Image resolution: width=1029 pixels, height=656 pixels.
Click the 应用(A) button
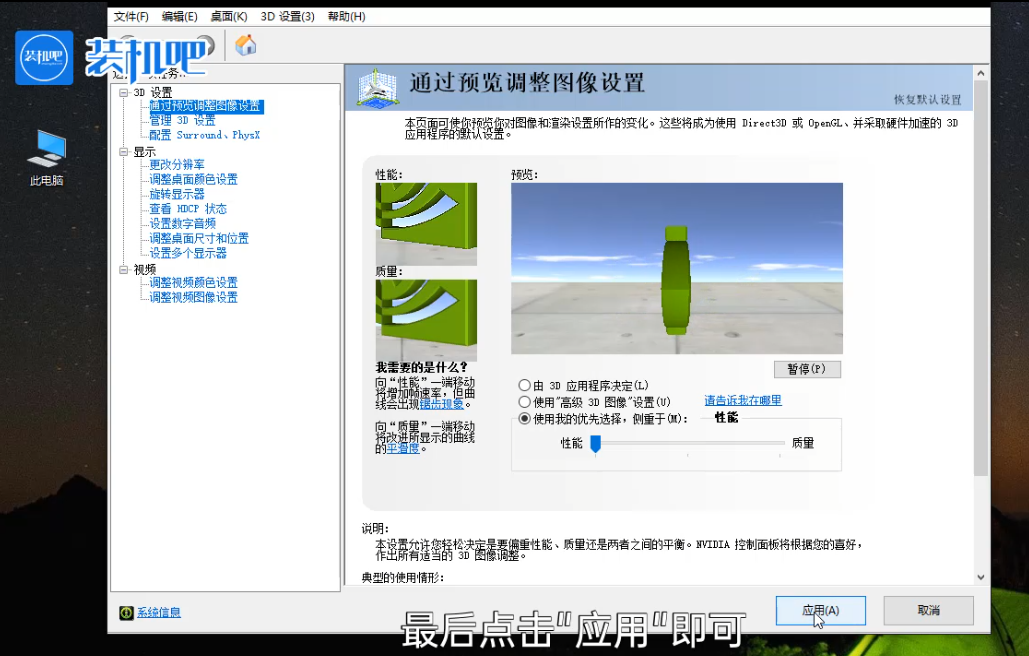(x=819, y=610)
